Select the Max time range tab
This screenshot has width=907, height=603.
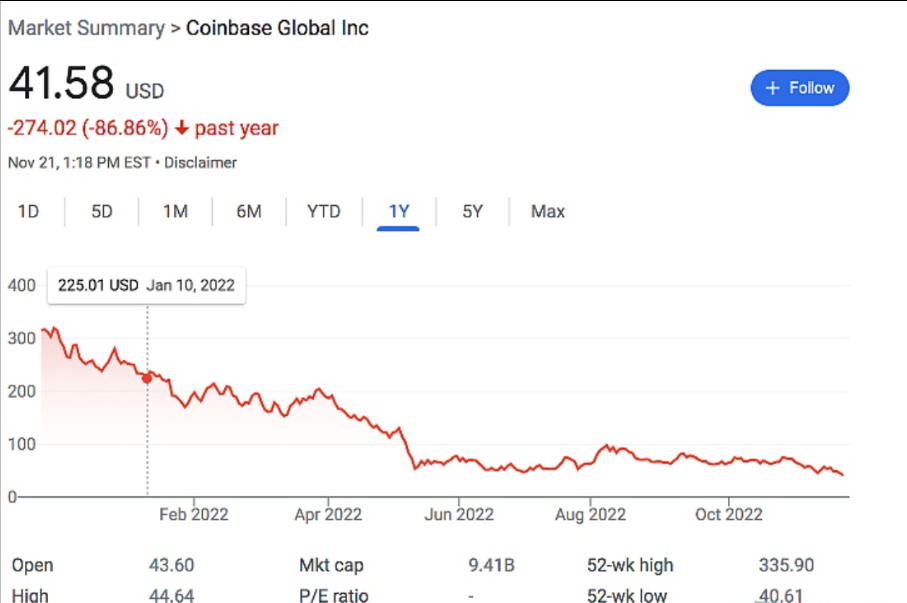coord(547,211)
